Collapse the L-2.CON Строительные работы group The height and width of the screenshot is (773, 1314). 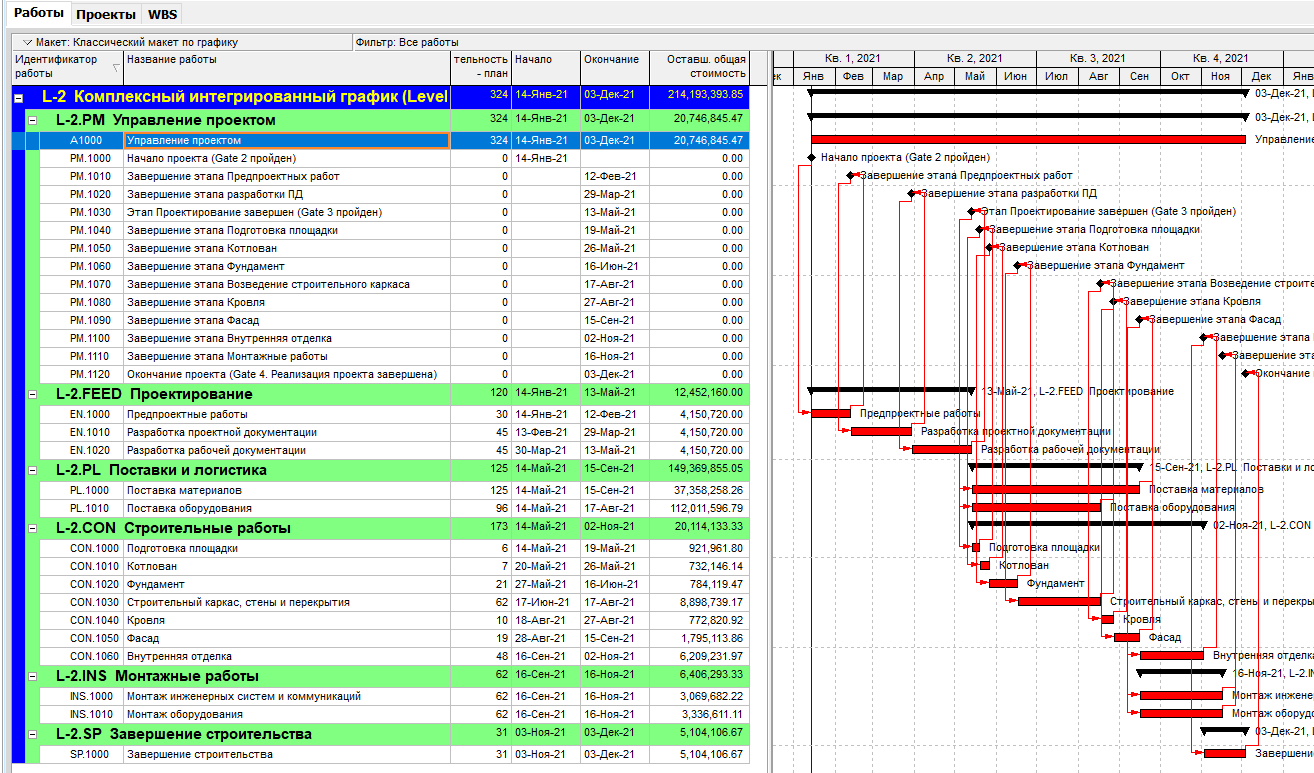(33, 528)
